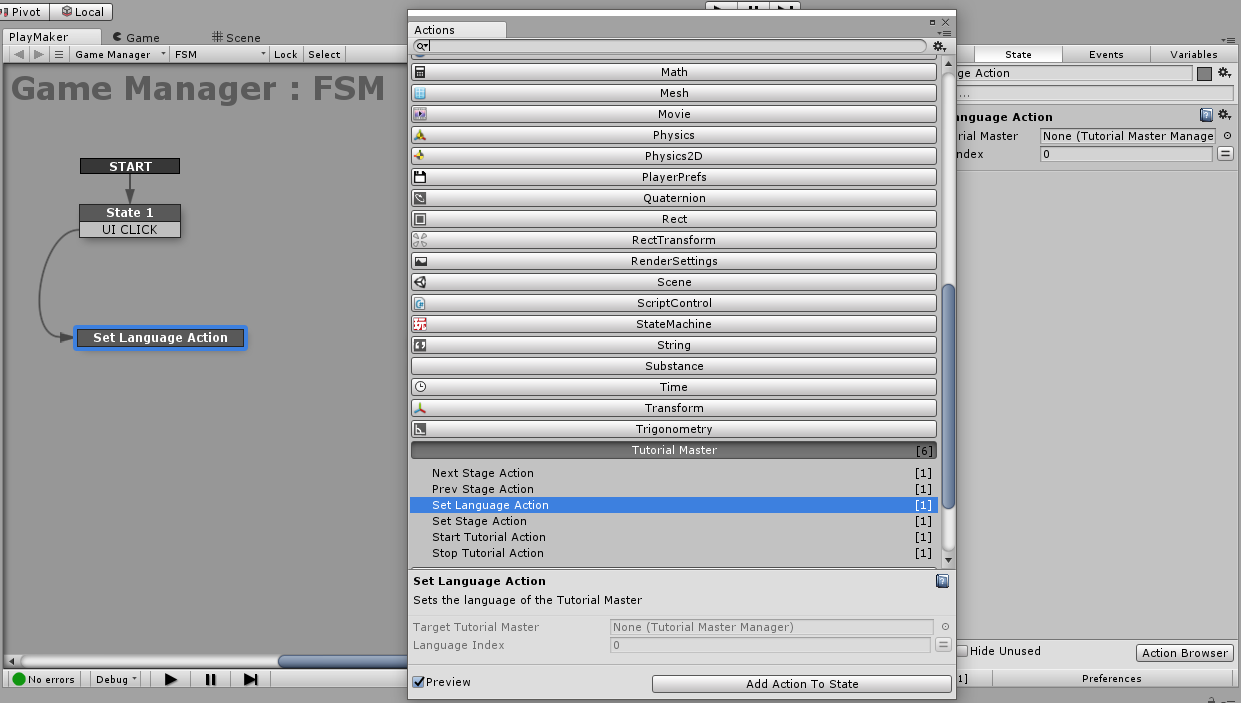Open the state settings gear beside the color box
Image resolution: width=1241 pixels, height=703 pixels.
tap(1223, 73)
